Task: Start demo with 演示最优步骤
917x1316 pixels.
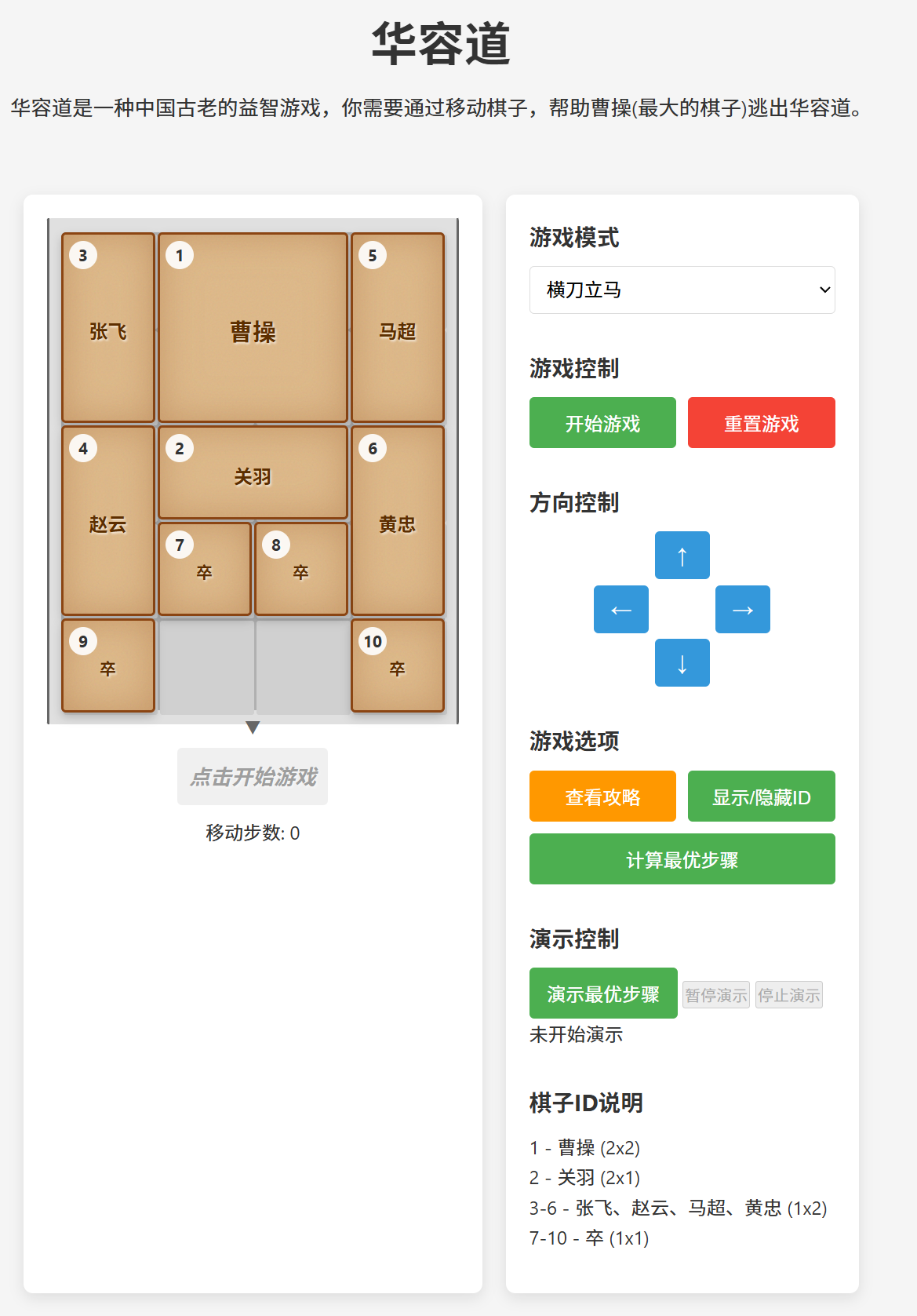Action: 602,993
